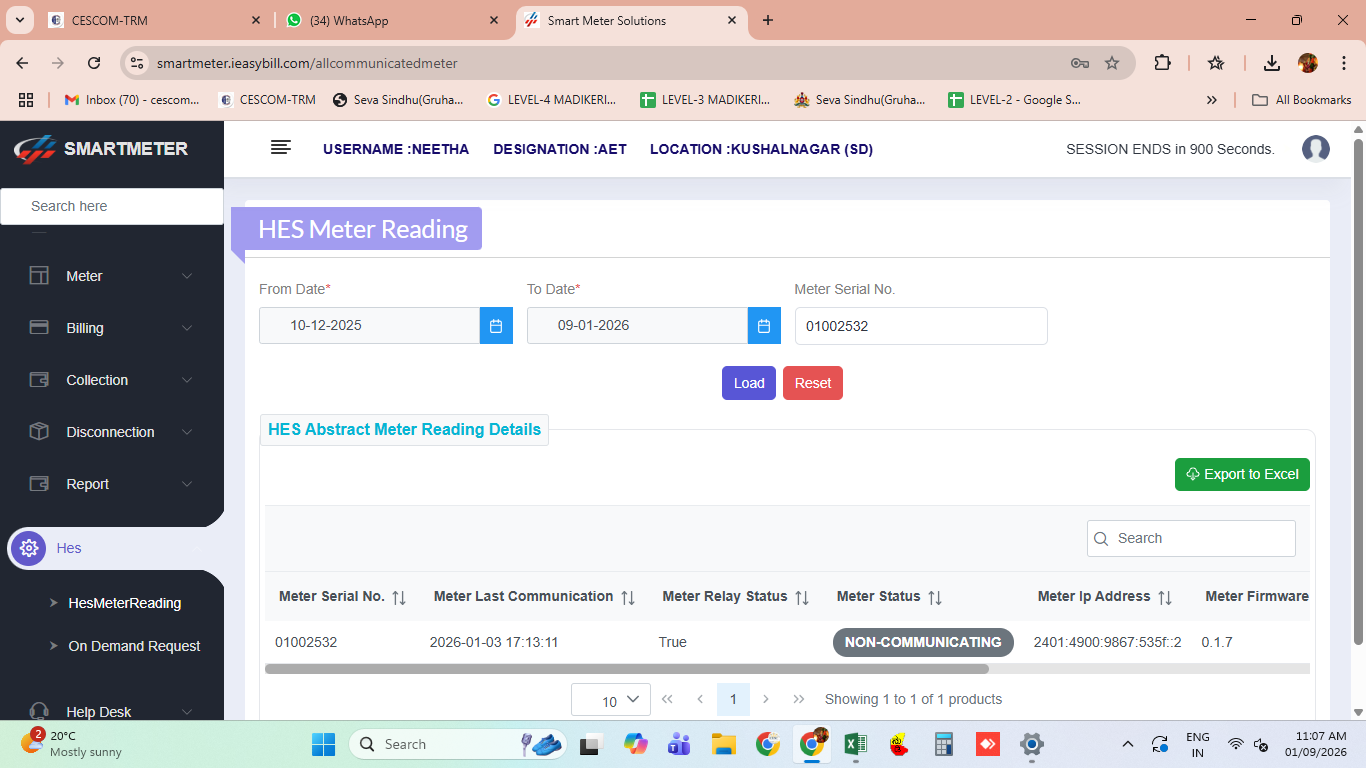Open File Explorer from the taskbar
The width and height of the screenshot is (1366, 768).
coord(723,744)
